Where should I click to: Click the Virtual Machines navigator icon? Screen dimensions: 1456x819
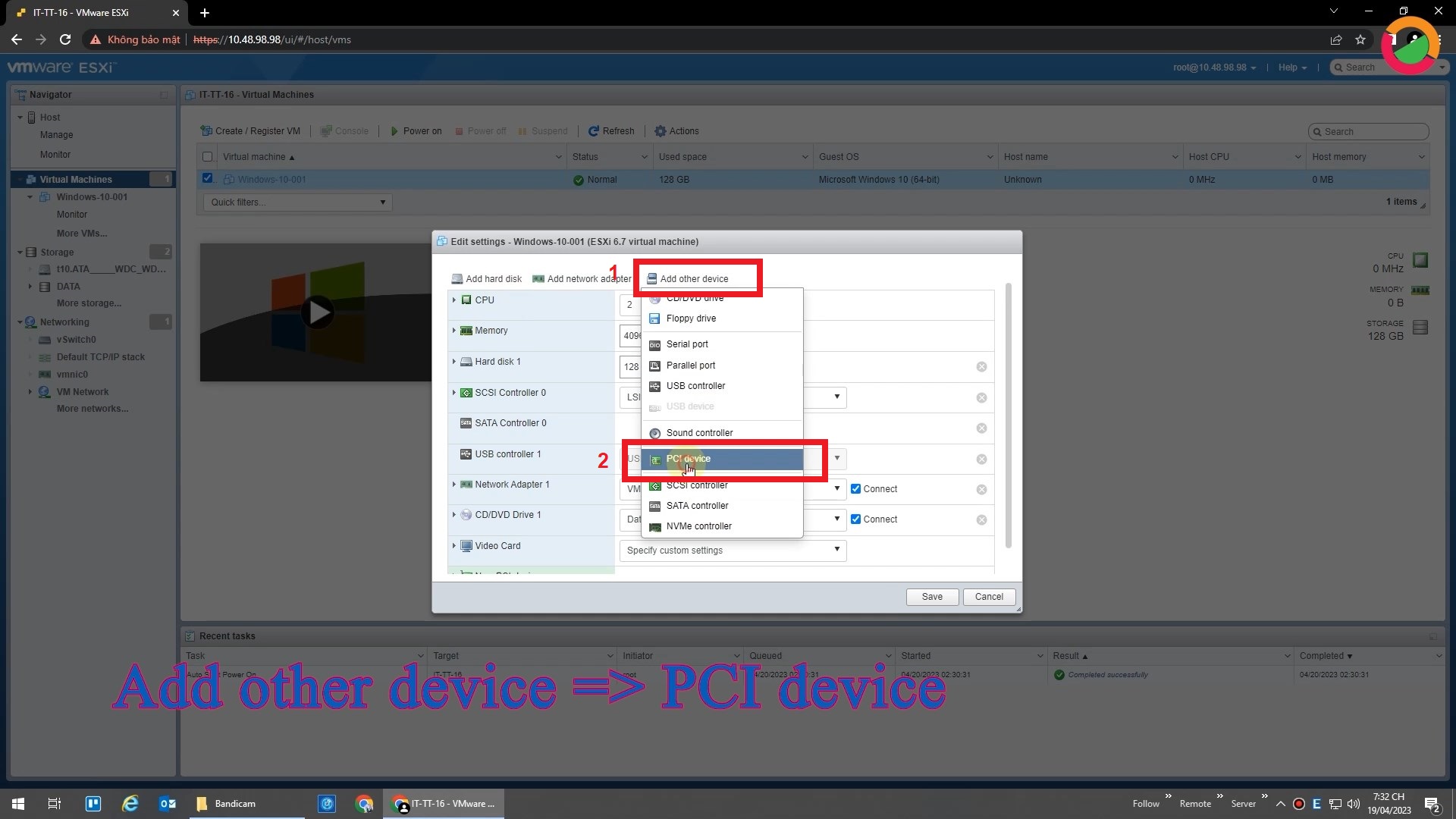[x=31, y=179]
